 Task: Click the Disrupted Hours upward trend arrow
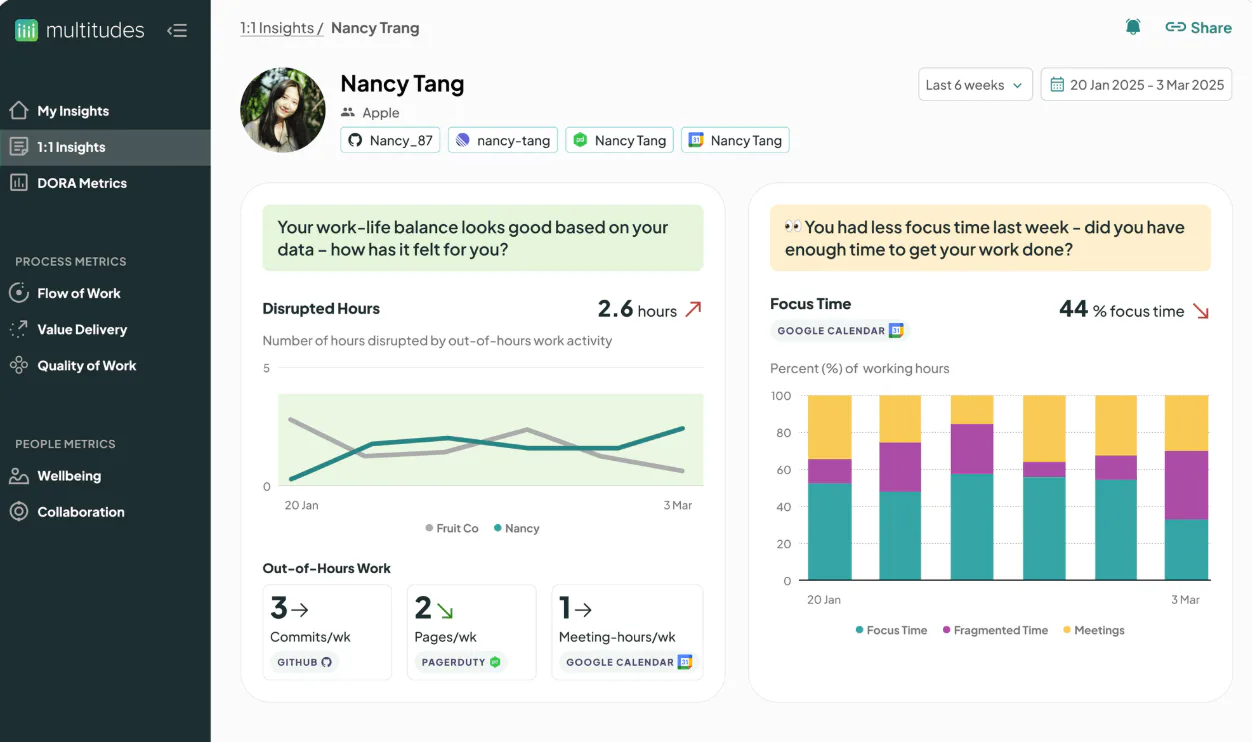(x=693, y=310)
